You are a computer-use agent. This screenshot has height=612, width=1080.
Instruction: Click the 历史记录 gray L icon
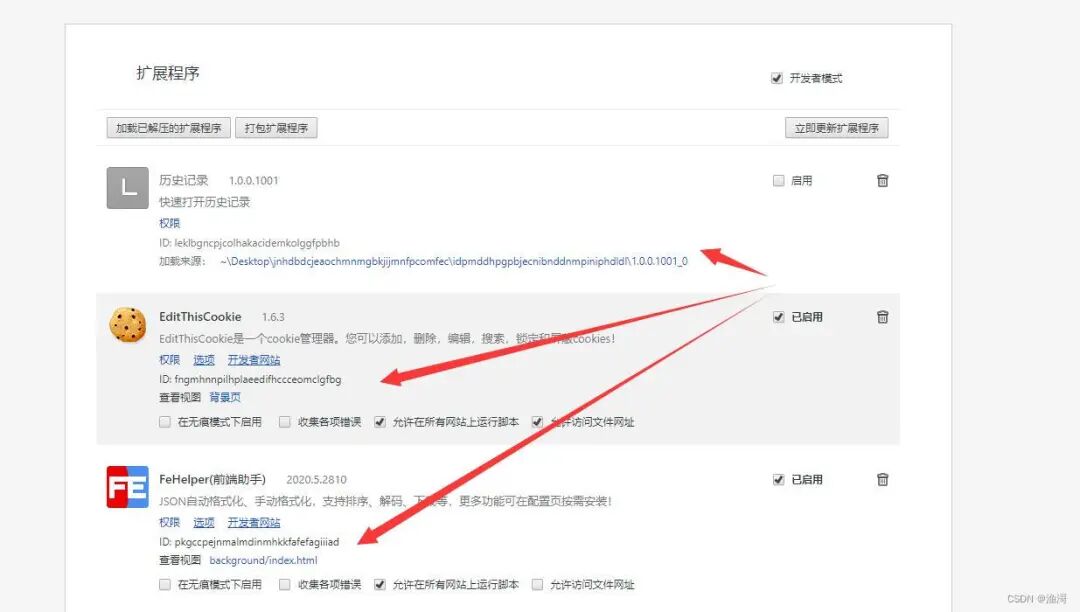[127, 187]
